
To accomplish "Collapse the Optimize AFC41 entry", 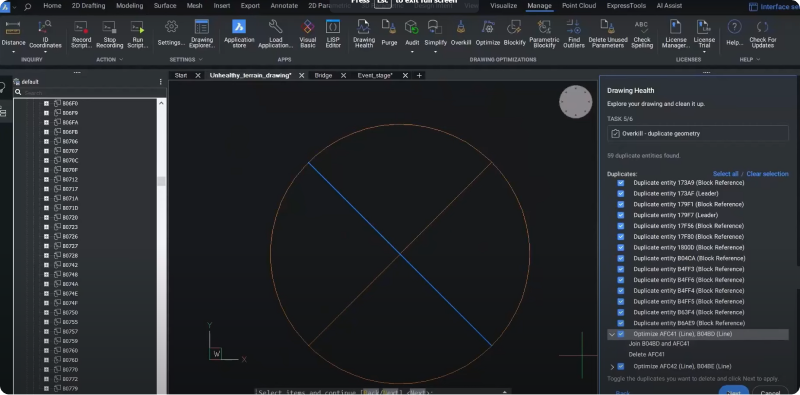I will pos(612,334).
